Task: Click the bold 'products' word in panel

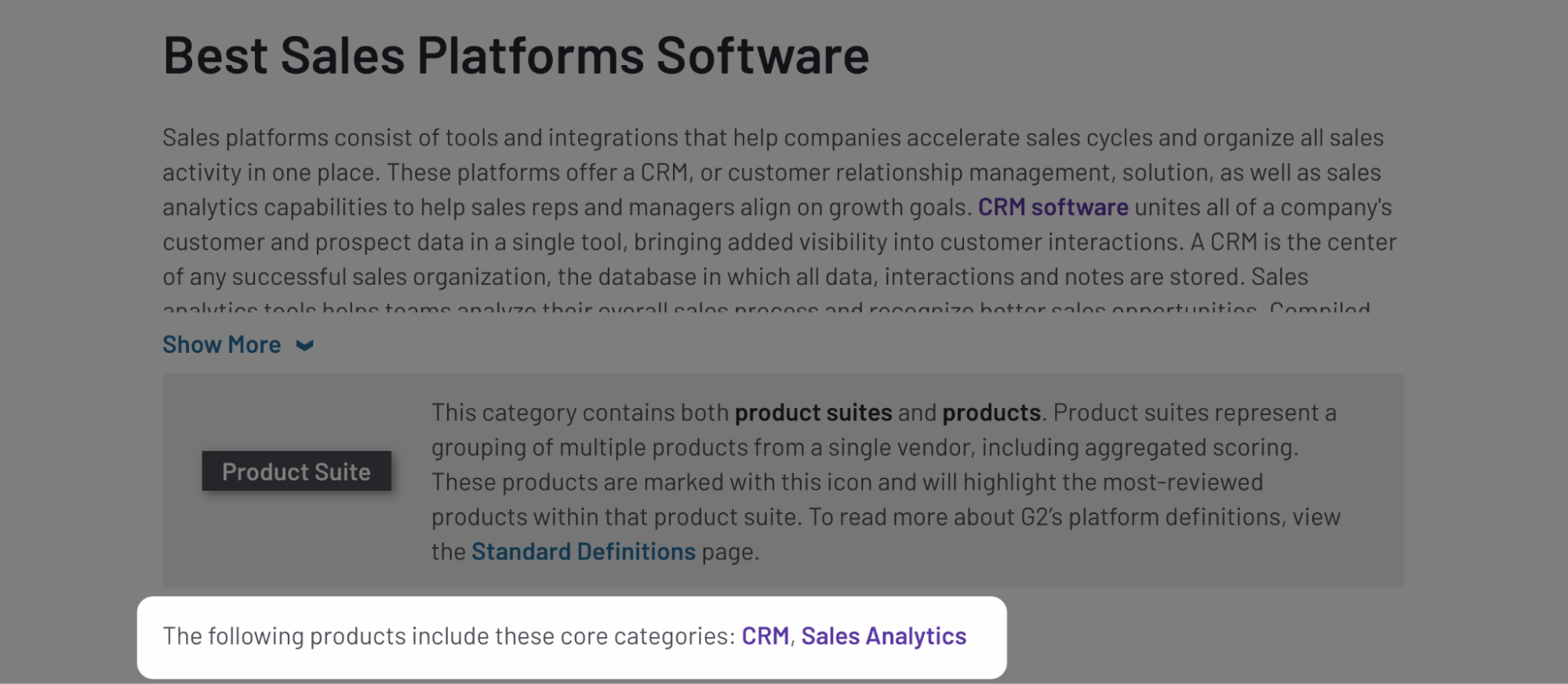Action: click(x=991, y=413)
